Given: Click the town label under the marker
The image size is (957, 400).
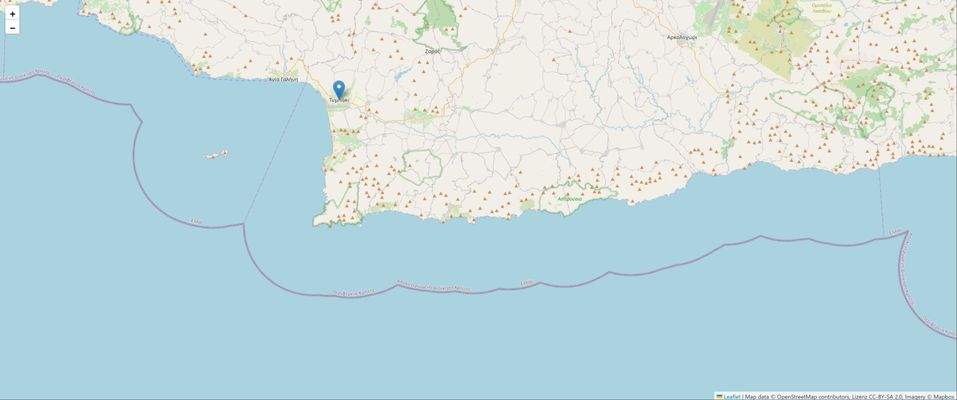Looking at the screenshot, I should click(339, 100).
